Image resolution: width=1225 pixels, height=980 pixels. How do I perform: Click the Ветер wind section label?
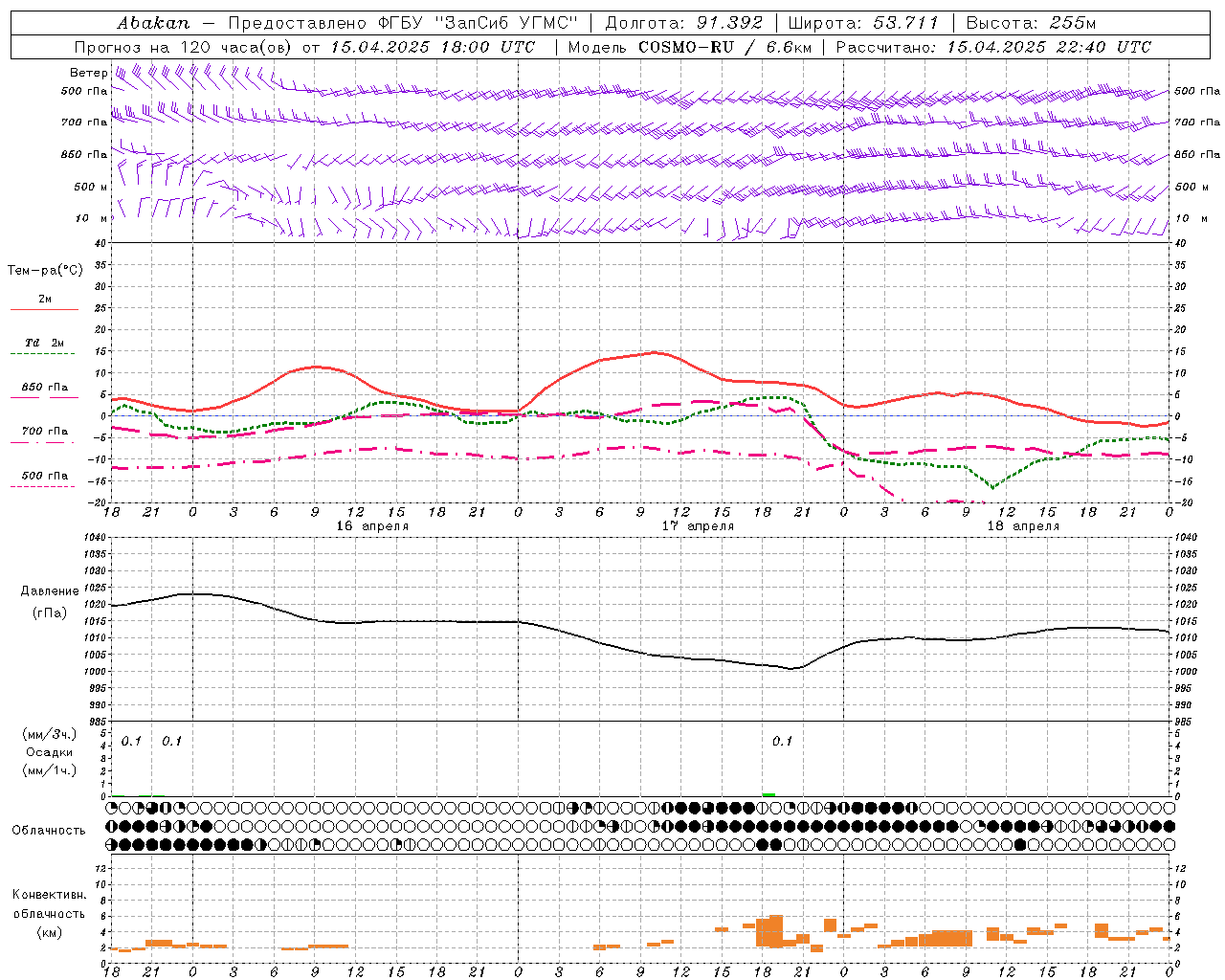coord(88,73)
